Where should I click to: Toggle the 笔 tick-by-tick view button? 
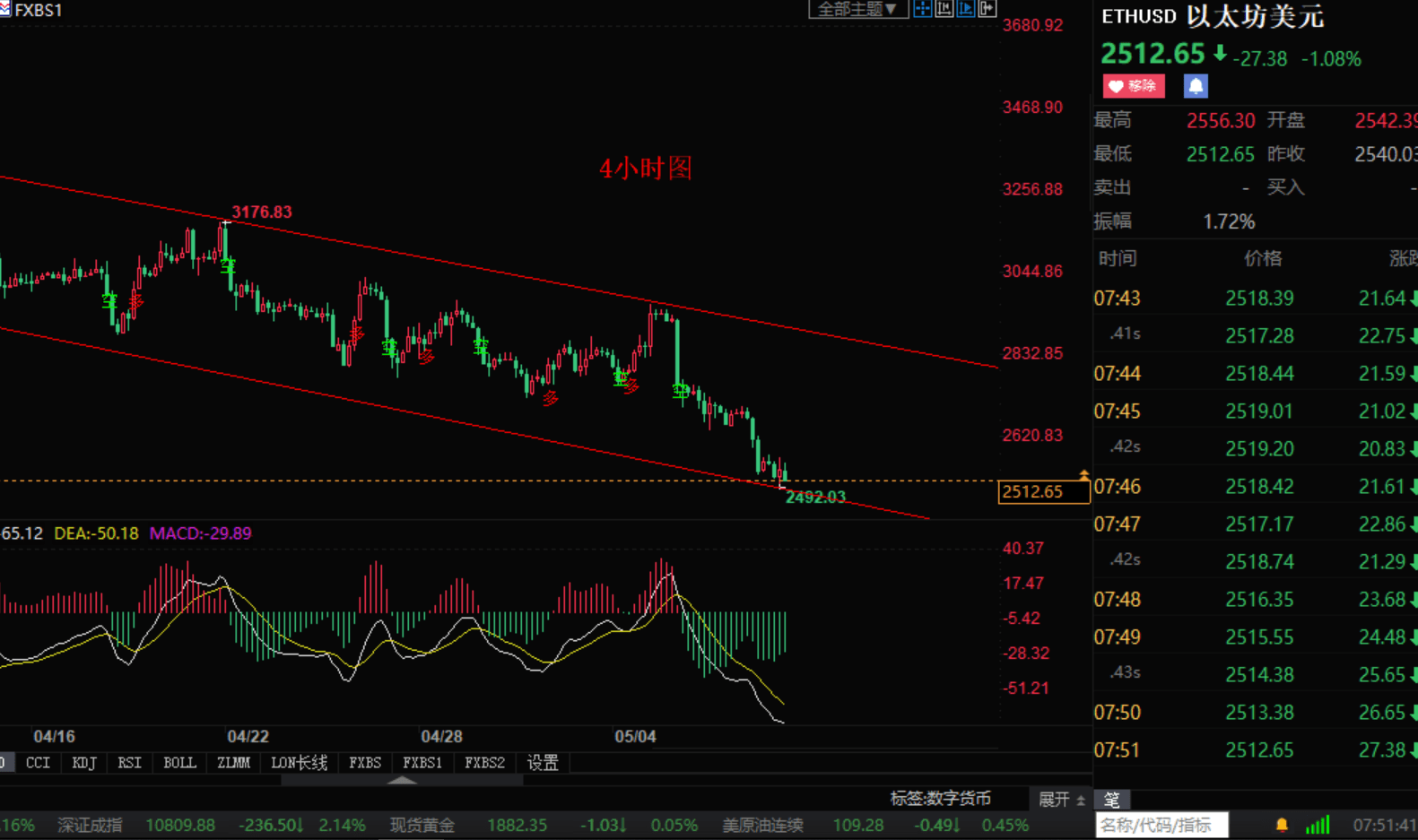(x=1112, y=800)
